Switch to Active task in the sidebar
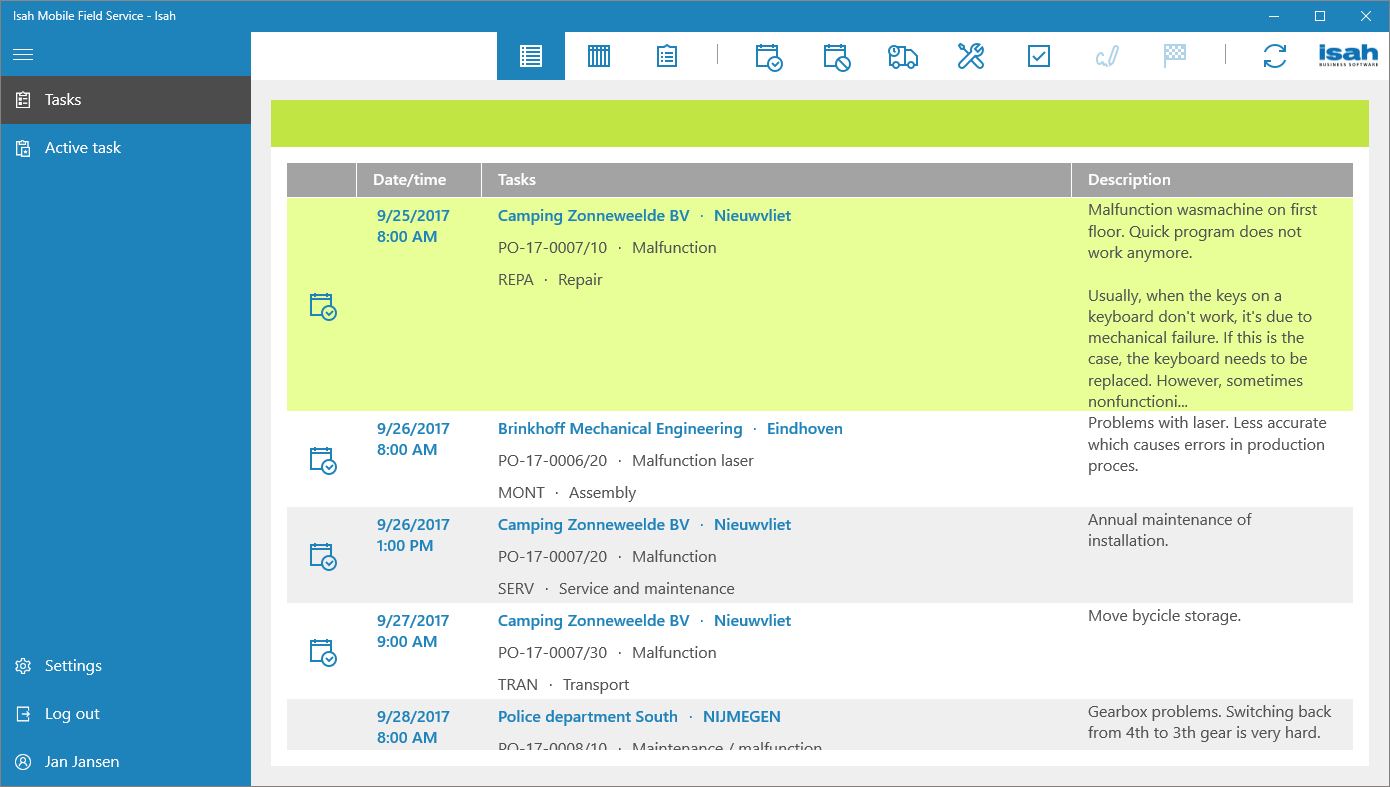1390x787 pixels. pyautogui.click(x=82, y=147)
